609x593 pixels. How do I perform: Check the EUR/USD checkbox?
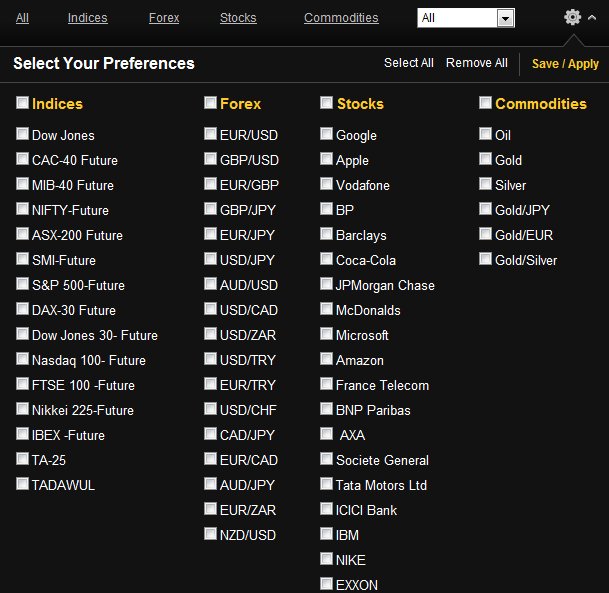[x=211, y=134]
